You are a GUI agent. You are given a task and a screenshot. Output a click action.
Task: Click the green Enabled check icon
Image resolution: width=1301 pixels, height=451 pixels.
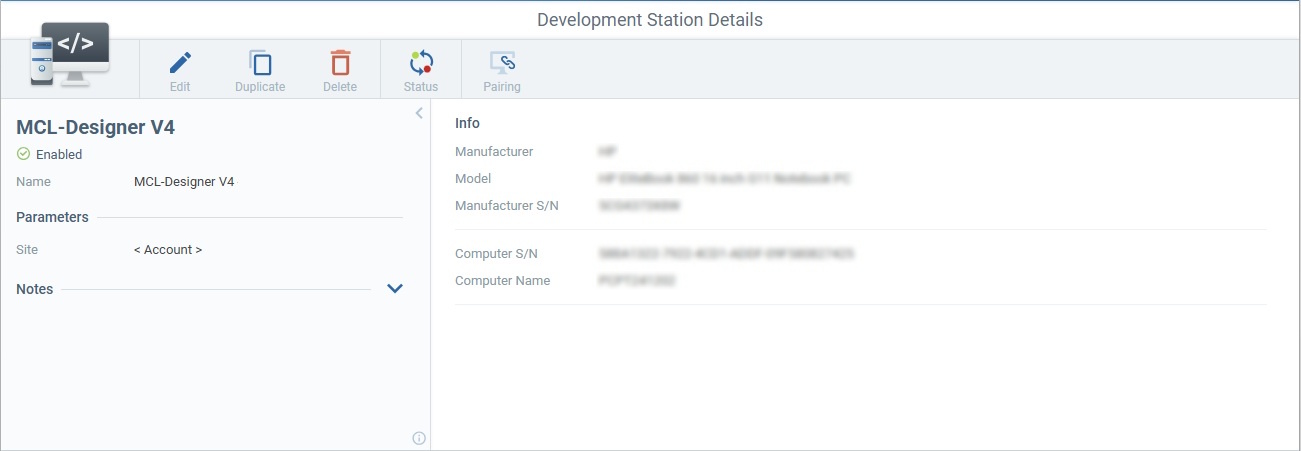coord(23,154)
